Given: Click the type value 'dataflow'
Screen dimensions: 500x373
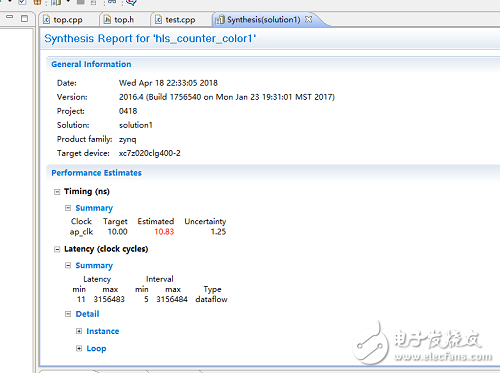Looking at the screenshot, I should [x=211, y=299].
